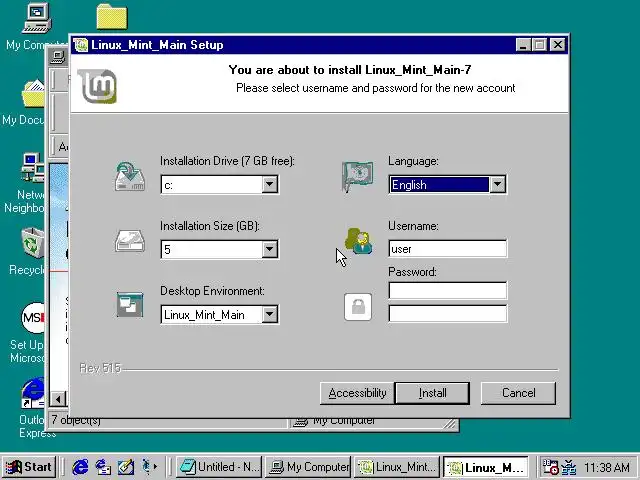Click the desktop environment icon

pyautogui.click(x=130, y=304)
